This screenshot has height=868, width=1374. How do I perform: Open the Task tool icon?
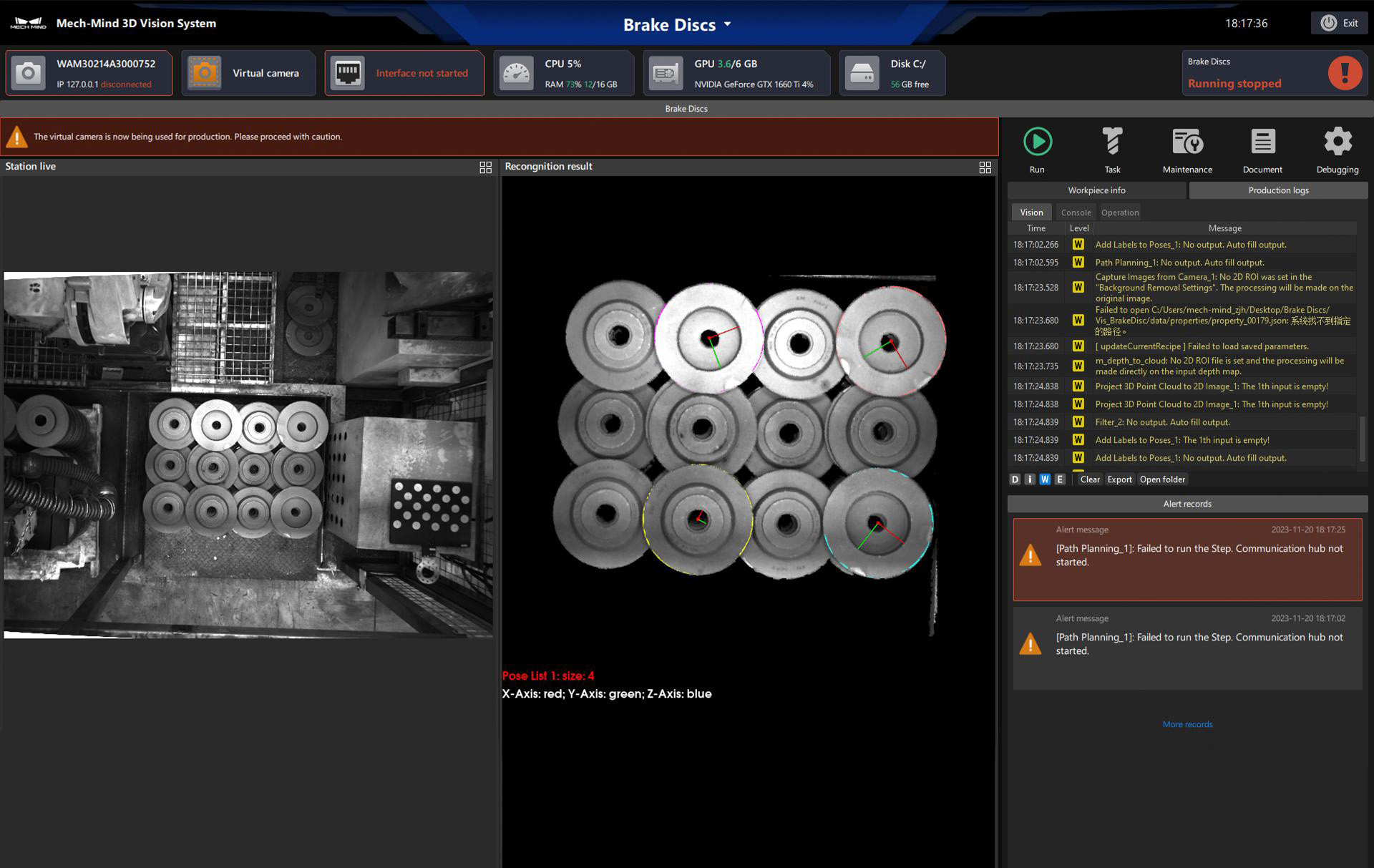point(1112,142)
